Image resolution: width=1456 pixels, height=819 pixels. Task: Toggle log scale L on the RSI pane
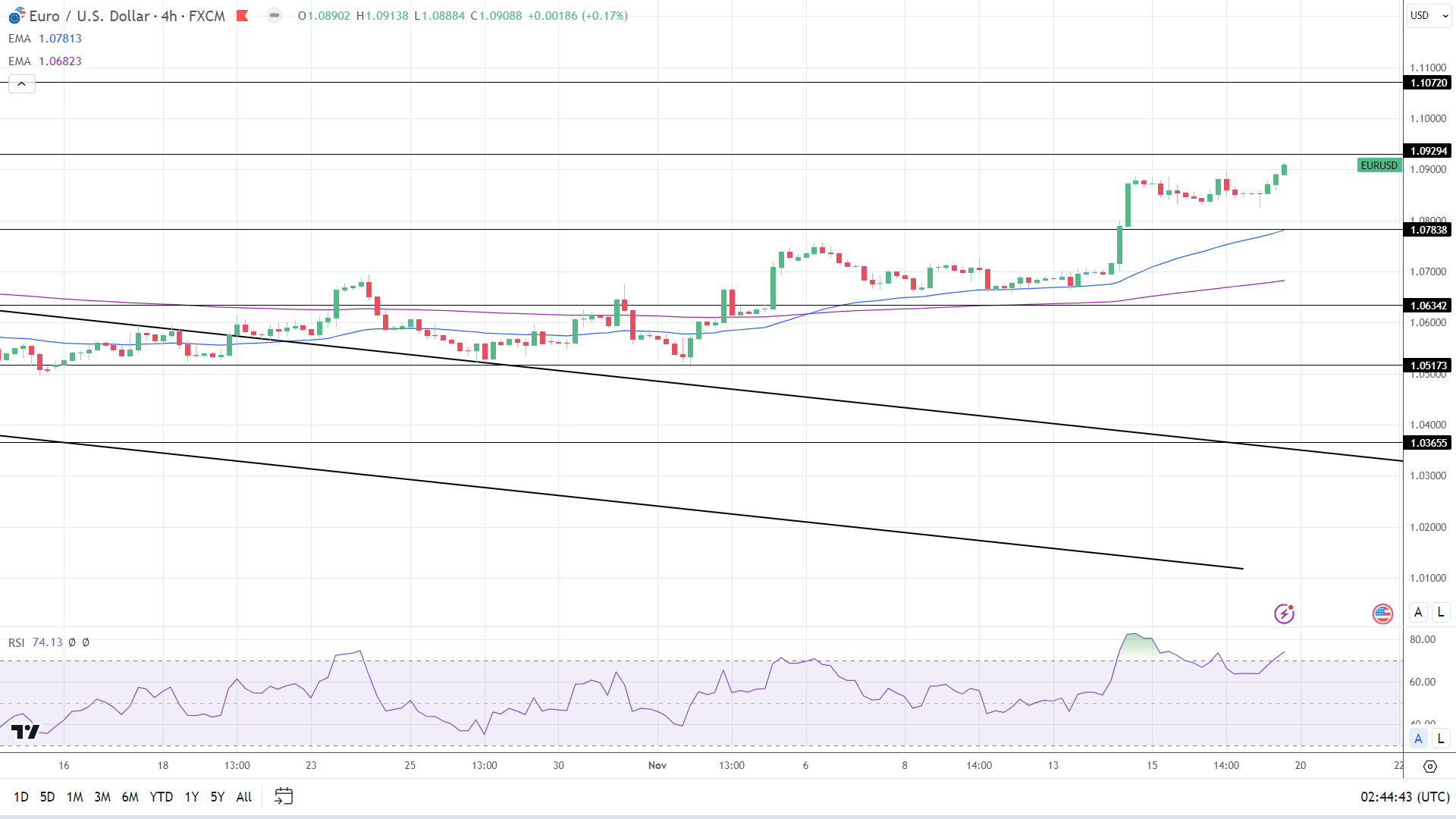coord(1441,738)
